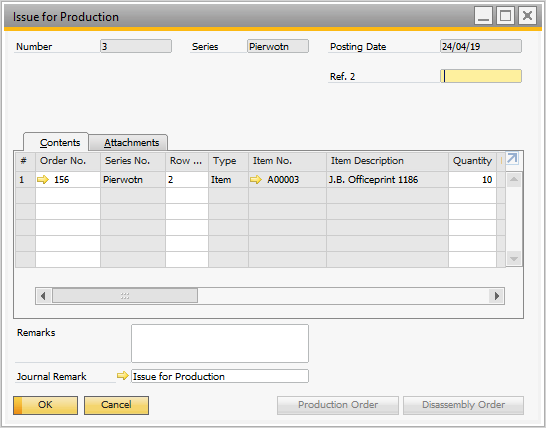Click the table's vertical scroll up arrow

514,180
